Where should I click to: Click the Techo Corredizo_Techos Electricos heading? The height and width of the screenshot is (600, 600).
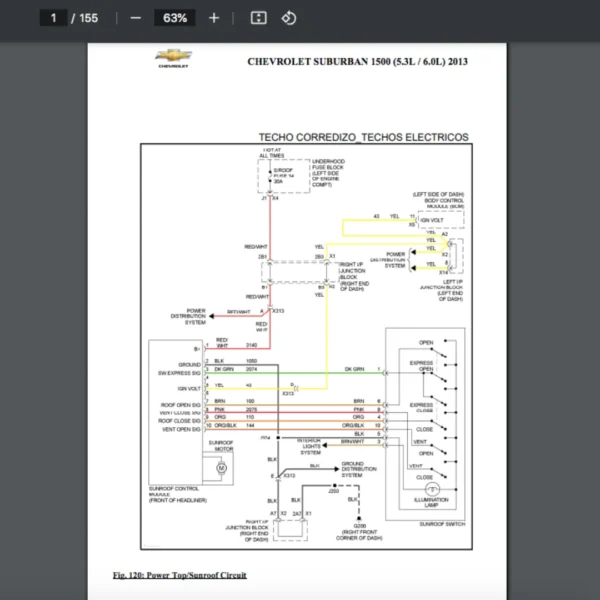363,137
